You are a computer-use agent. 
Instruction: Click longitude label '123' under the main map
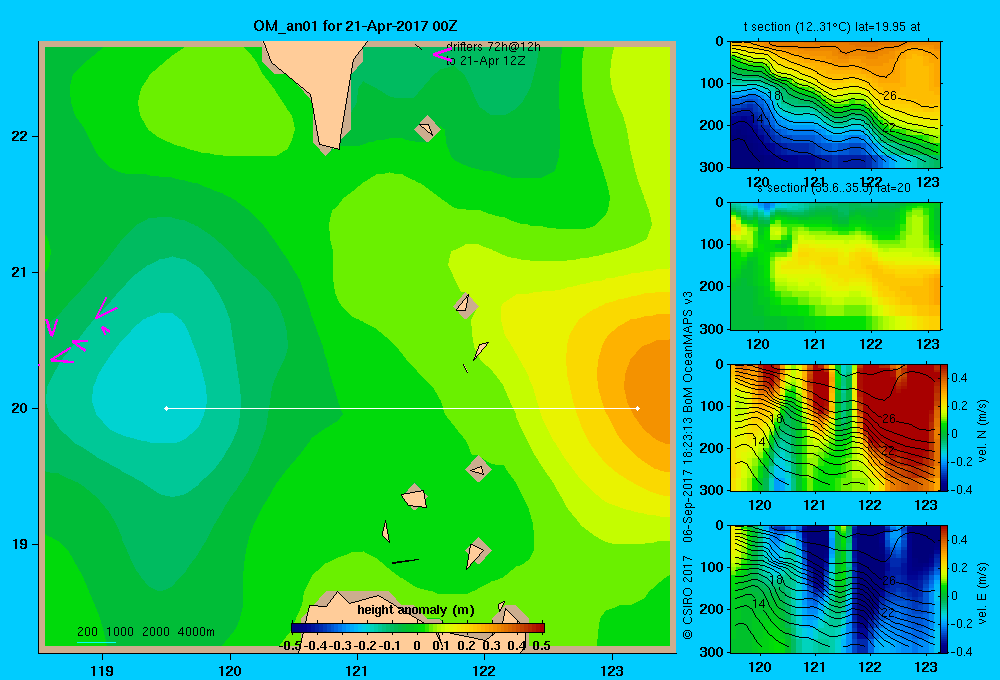coord(612,671)
